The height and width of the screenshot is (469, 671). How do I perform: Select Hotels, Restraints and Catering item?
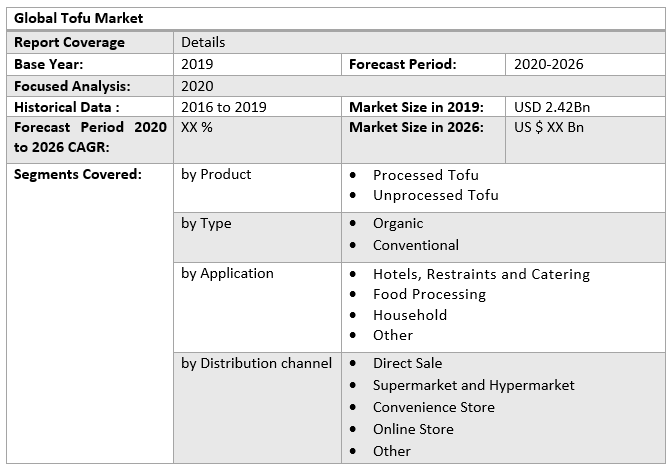click(481, 274)
